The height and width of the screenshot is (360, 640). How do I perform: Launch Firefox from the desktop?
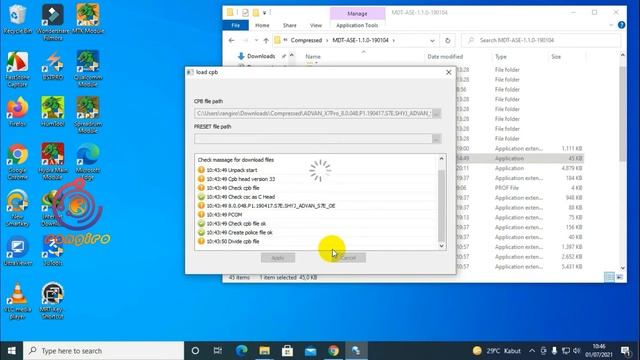tap(18, 112)
